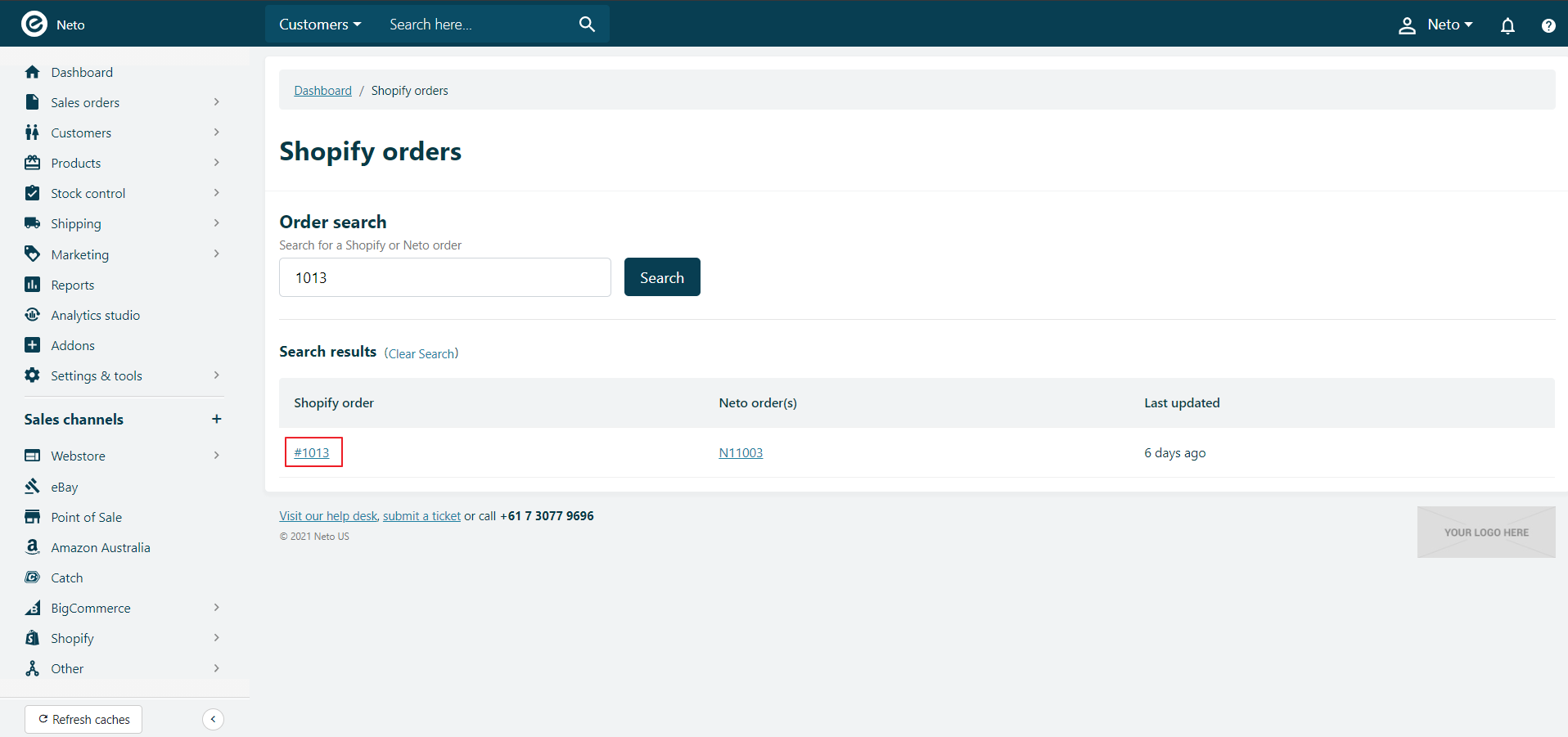Expand the Customers sidebar submenu chevron

coord(216,133)
